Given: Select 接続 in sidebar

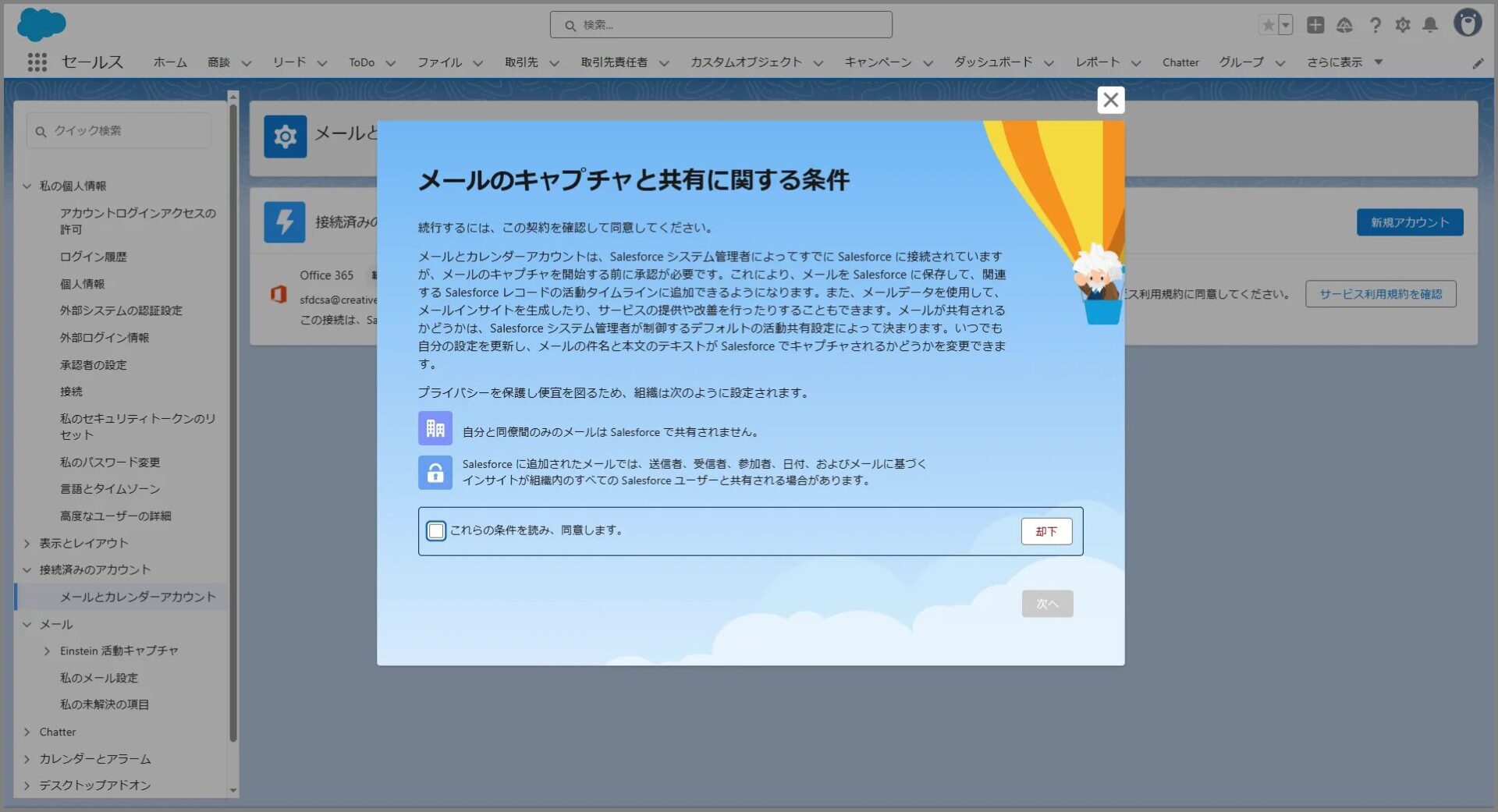Looking at the screenshot, I should click(x=71, y=392).
